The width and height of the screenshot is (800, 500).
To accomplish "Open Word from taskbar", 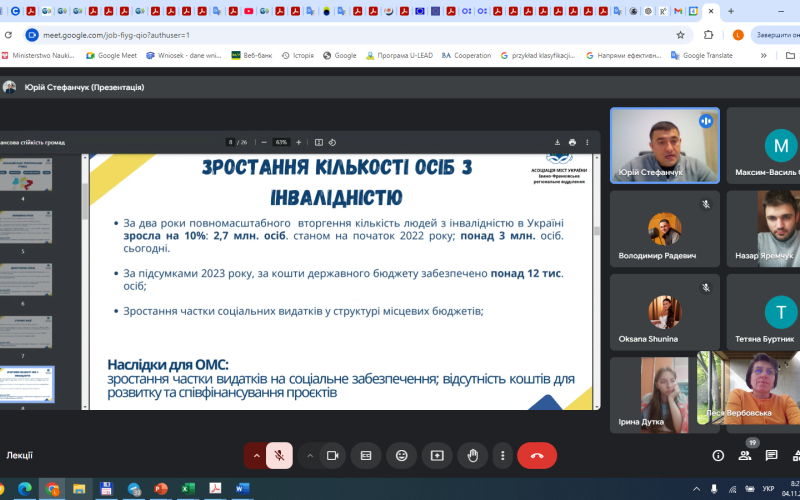I will (242, 489).
